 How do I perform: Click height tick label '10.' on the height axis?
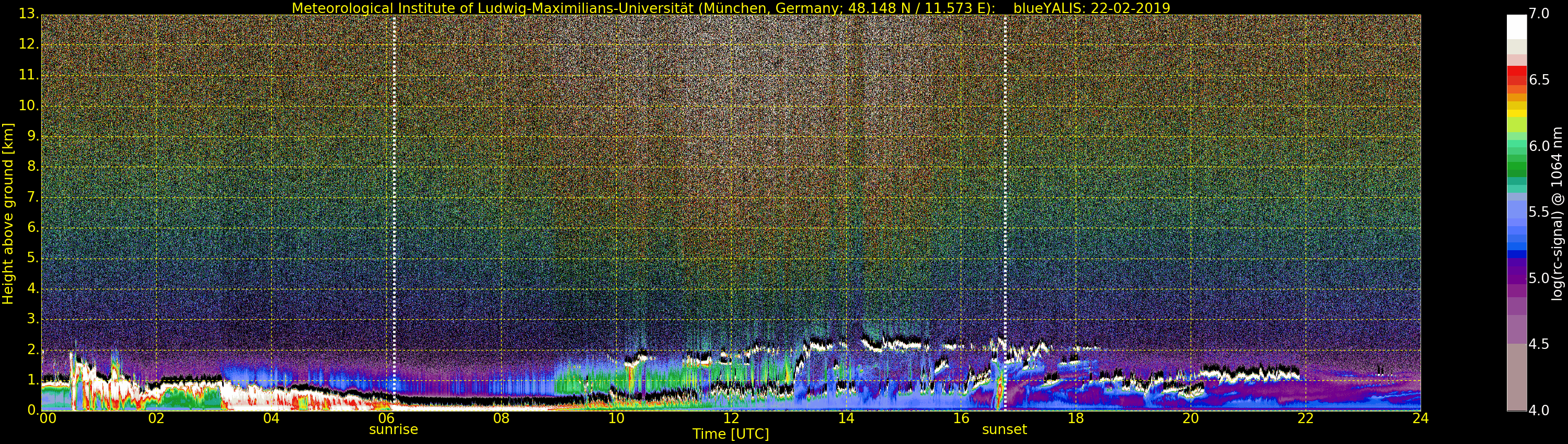coord(29,105)
